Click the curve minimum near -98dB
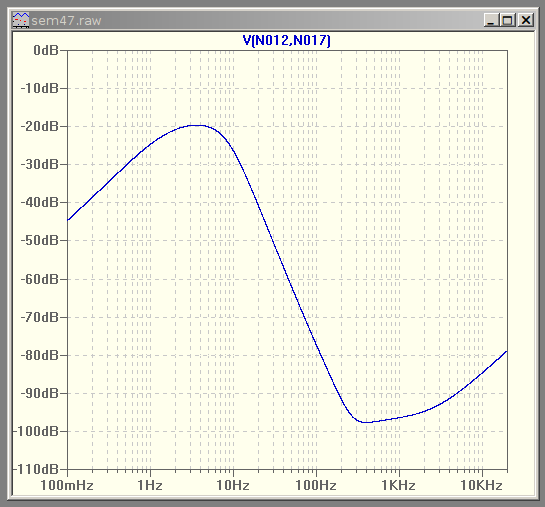This screenshot has height=507, width=545. (x=366, y=422)
